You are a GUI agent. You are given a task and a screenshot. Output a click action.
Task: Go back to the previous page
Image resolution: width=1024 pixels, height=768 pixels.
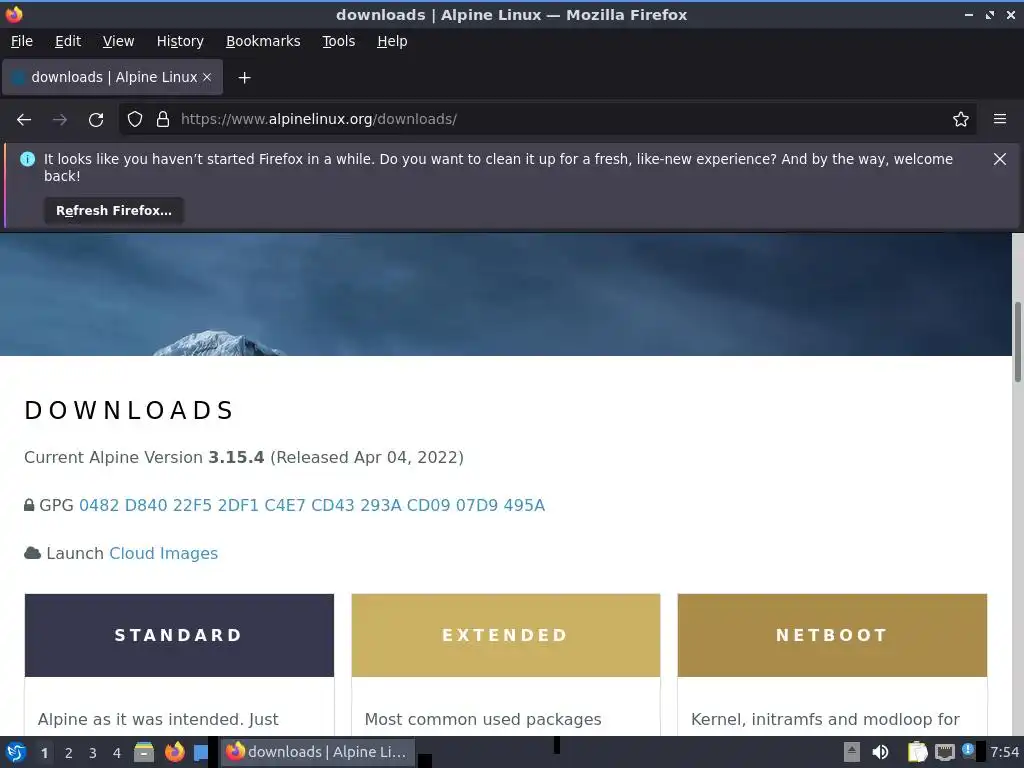tap(24, 120)
